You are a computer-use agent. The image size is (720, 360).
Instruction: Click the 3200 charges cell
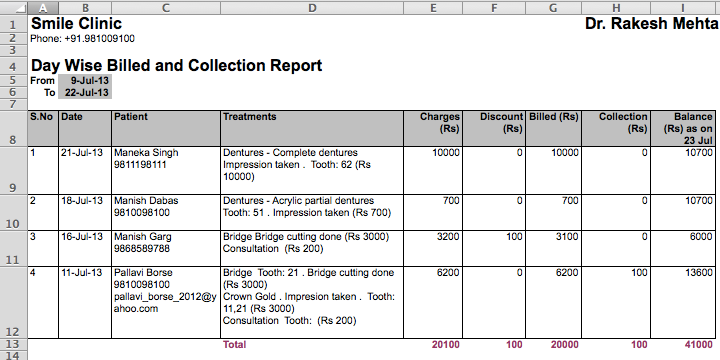433,248
